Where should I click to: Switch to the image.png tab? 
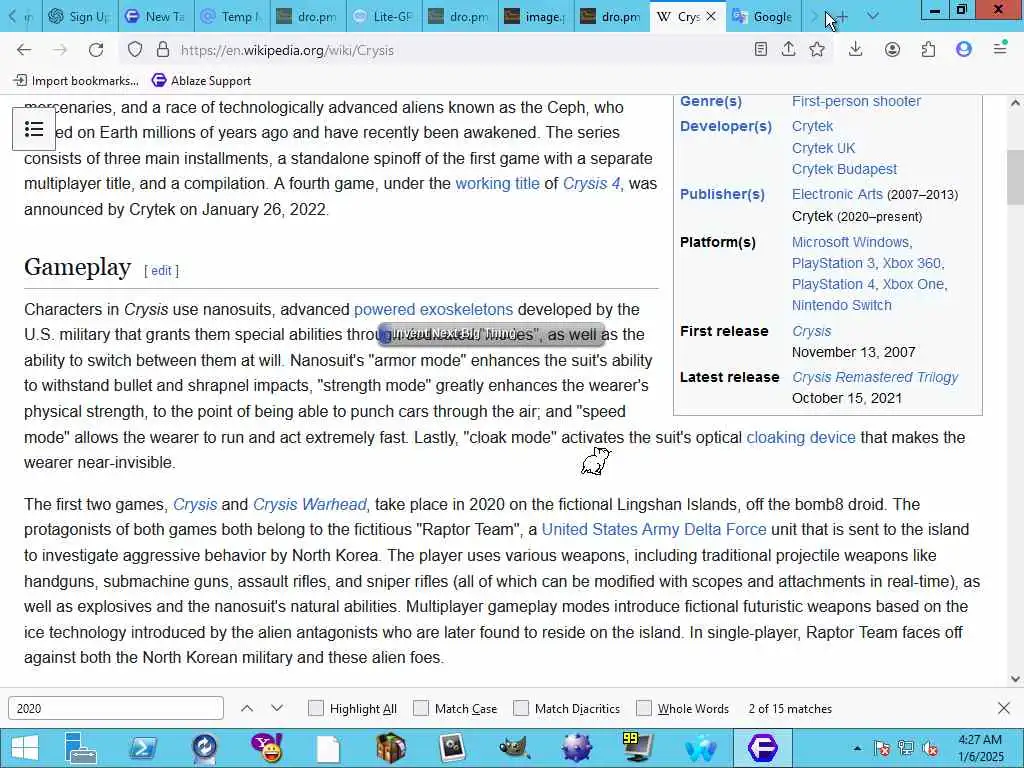(537, 16)
